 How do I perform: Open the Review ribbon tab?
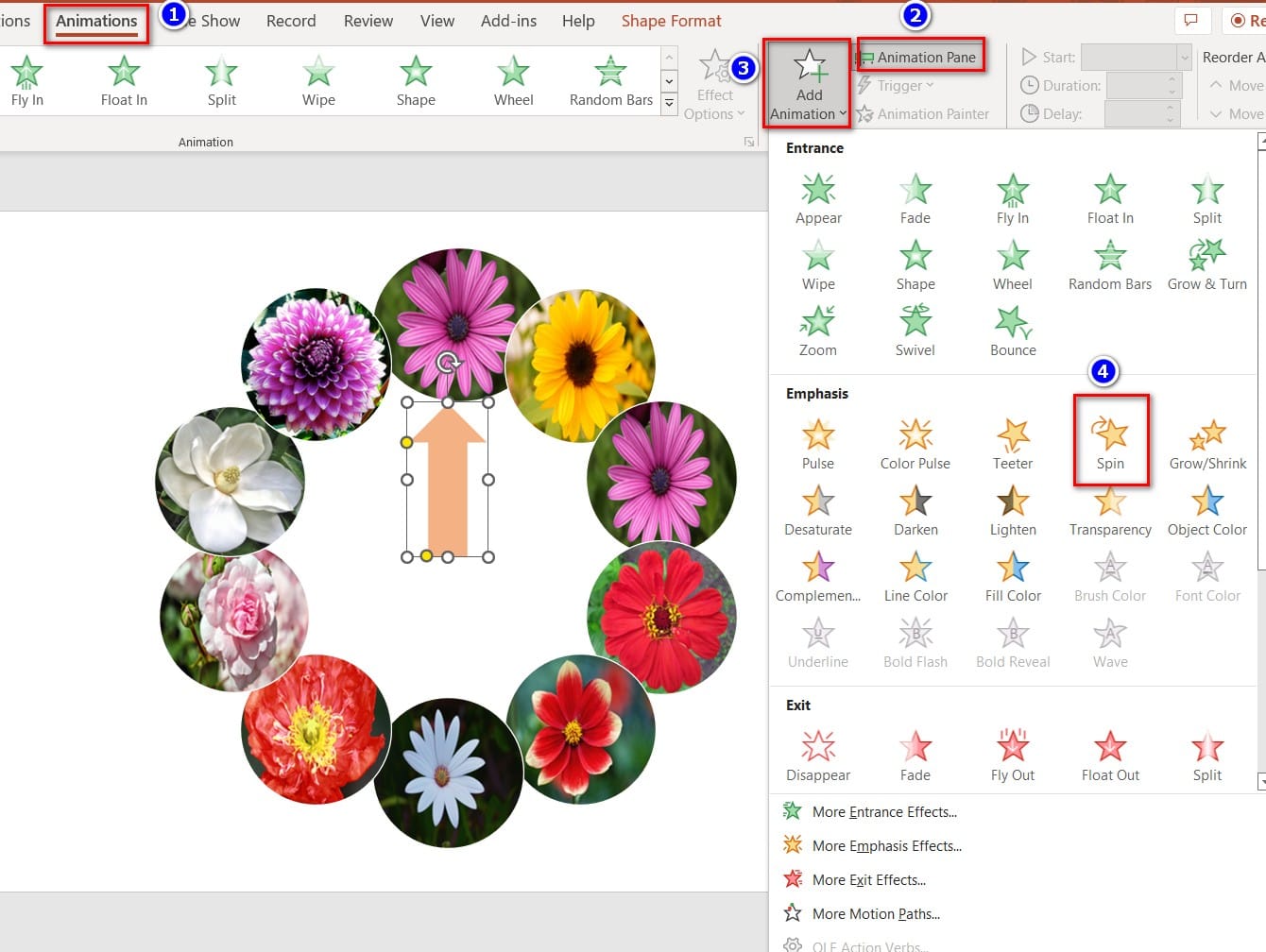368,21
